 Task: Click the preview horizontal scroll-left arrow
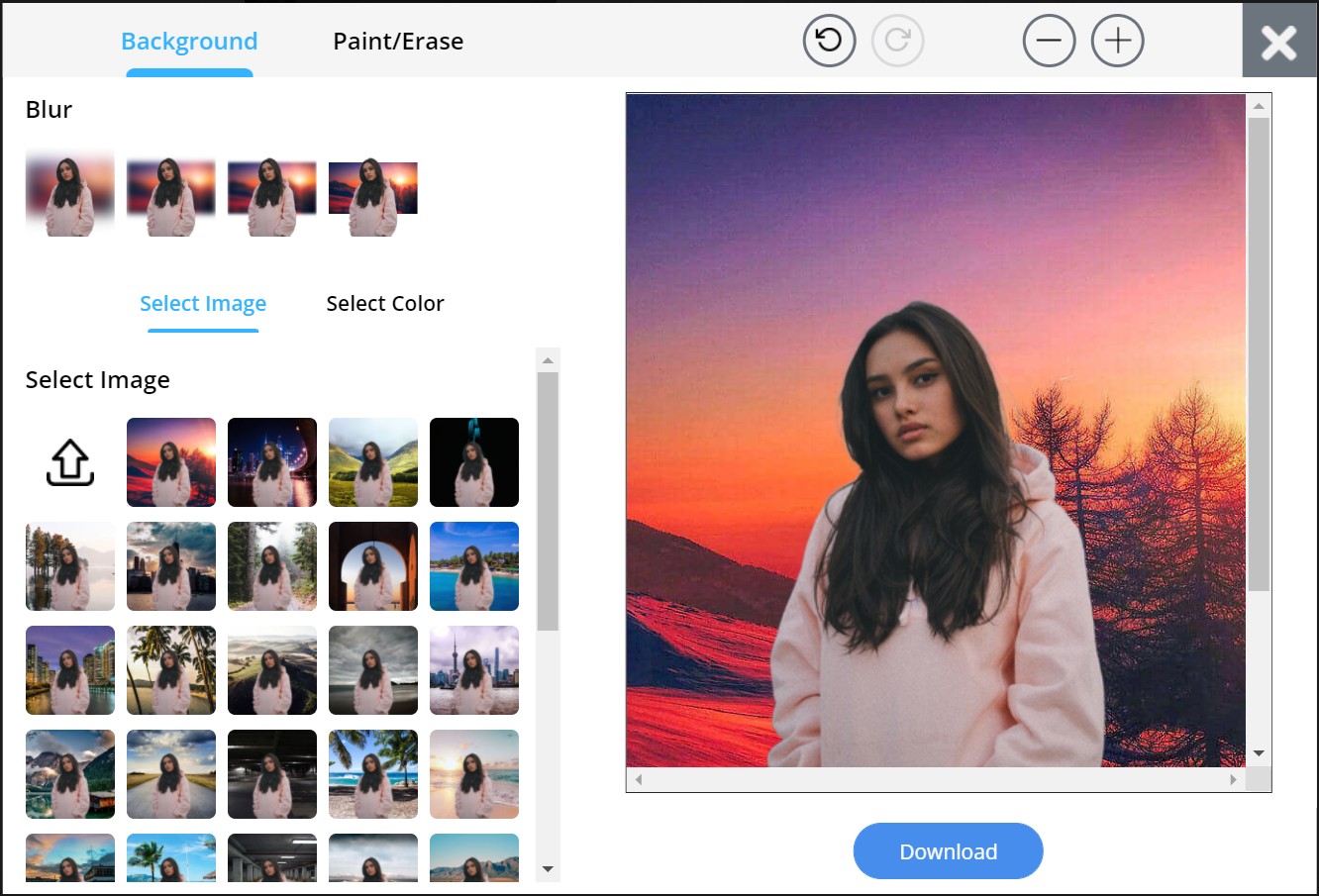pos(639,779)
